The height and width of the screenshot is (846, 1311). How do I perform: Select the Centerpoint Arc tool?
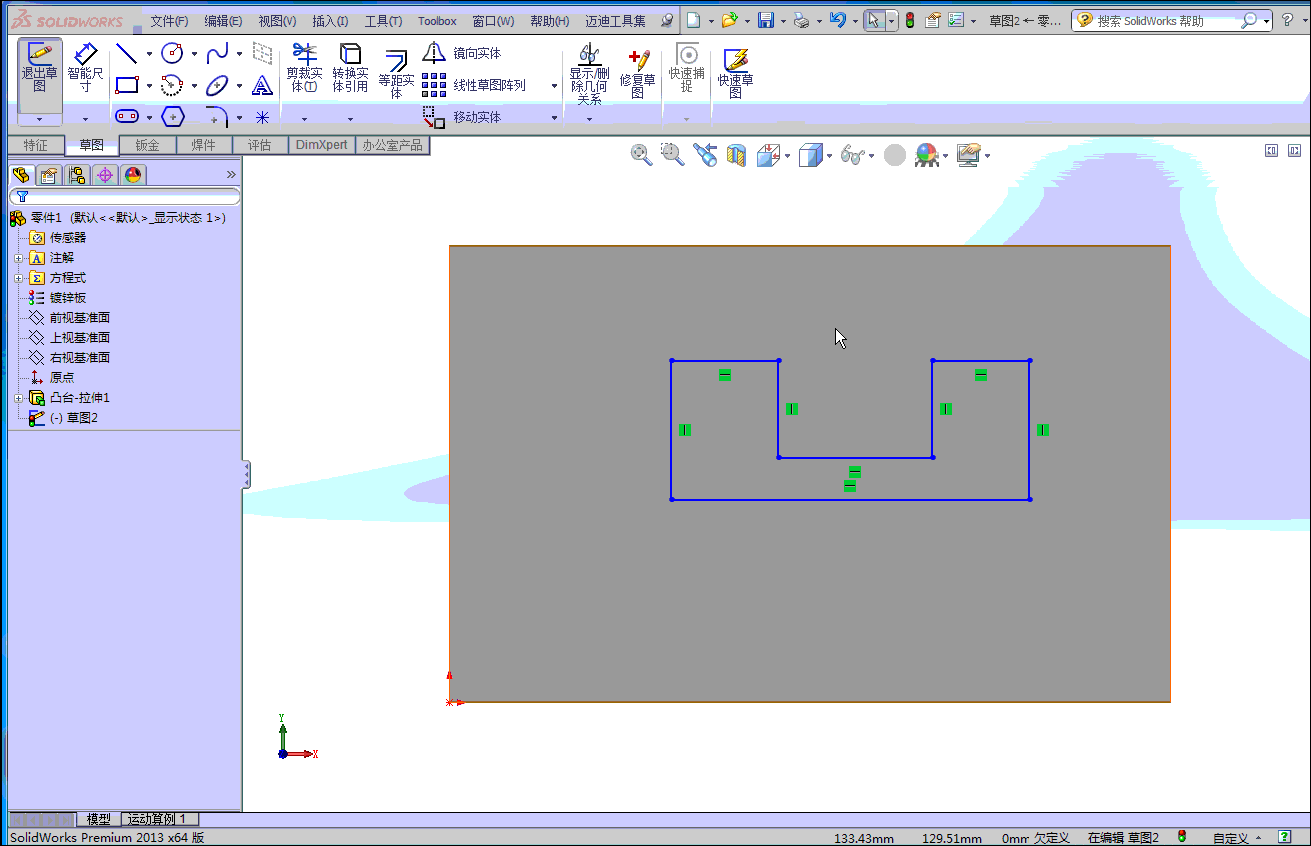(x=172, y=85)
